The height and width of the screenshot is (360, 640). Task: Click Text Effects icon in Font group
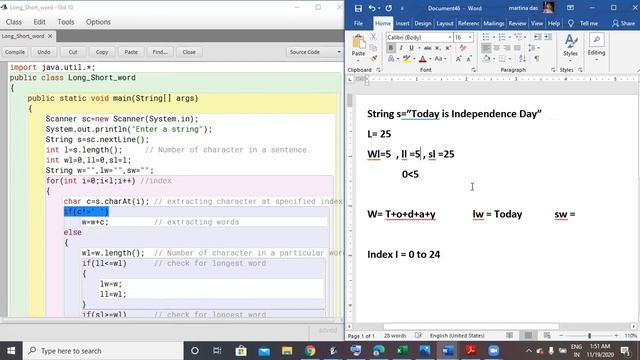(x=391, y=59)
